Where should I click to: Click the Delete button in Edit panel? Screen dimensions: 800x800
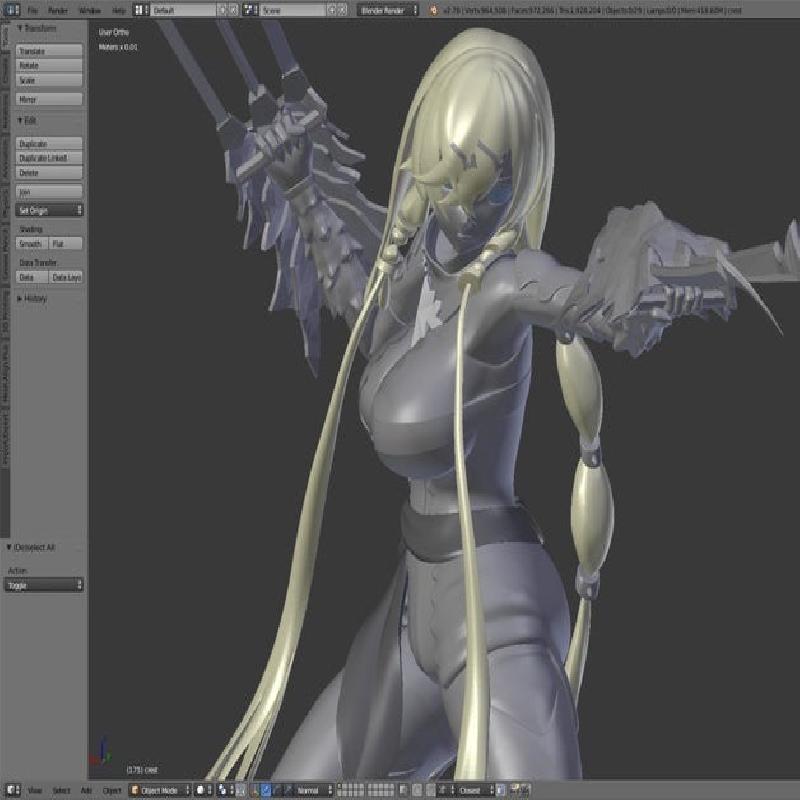coord(49,173)
